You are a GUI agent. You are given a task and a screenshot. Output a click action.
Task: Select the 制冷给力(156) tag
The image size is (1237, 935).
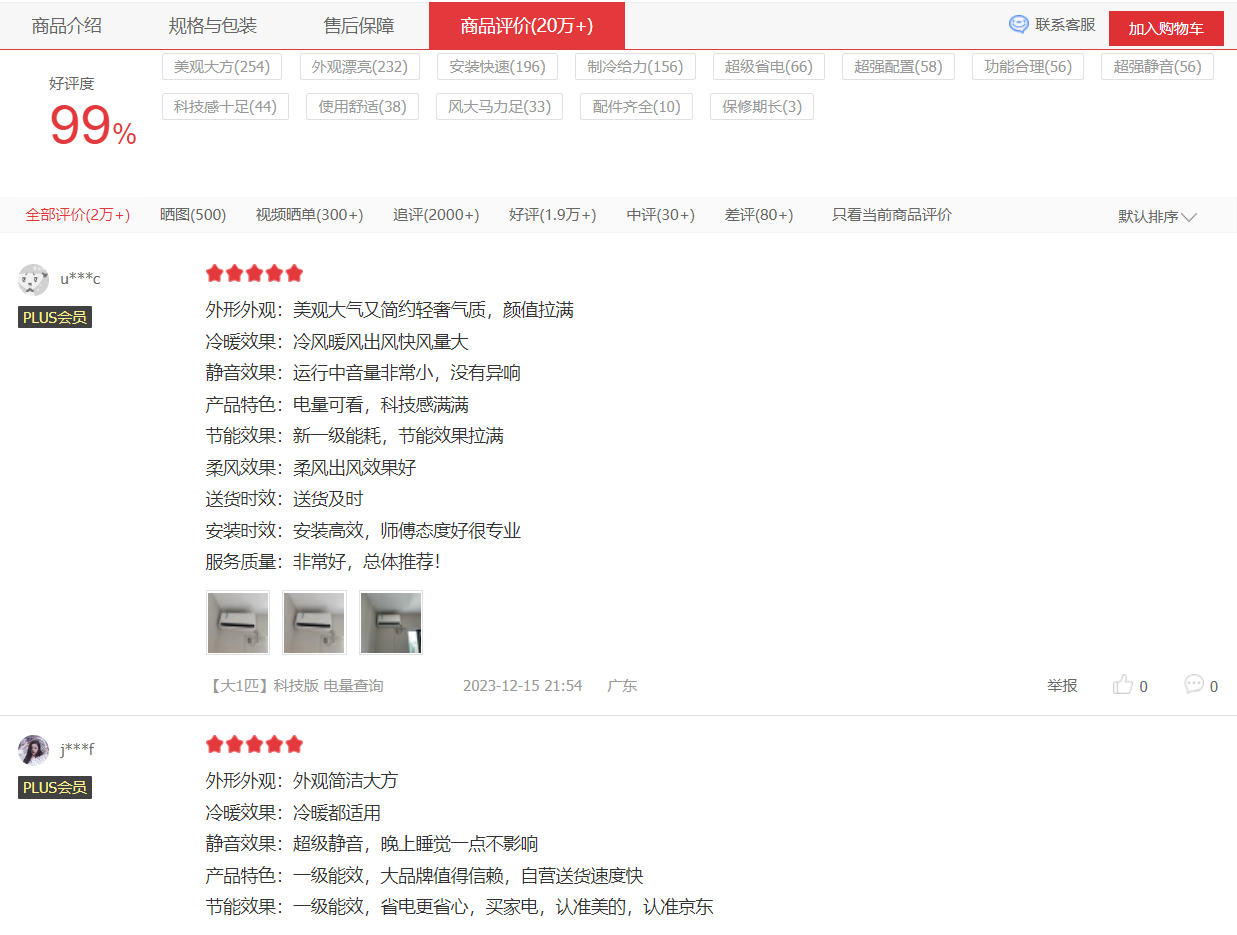tap(635, 67)
